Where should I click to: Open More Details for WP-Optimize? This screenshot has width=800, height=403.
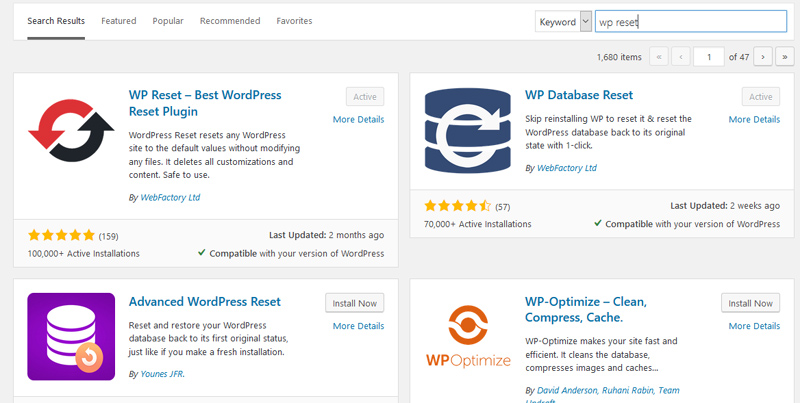[x=755, y=326]
